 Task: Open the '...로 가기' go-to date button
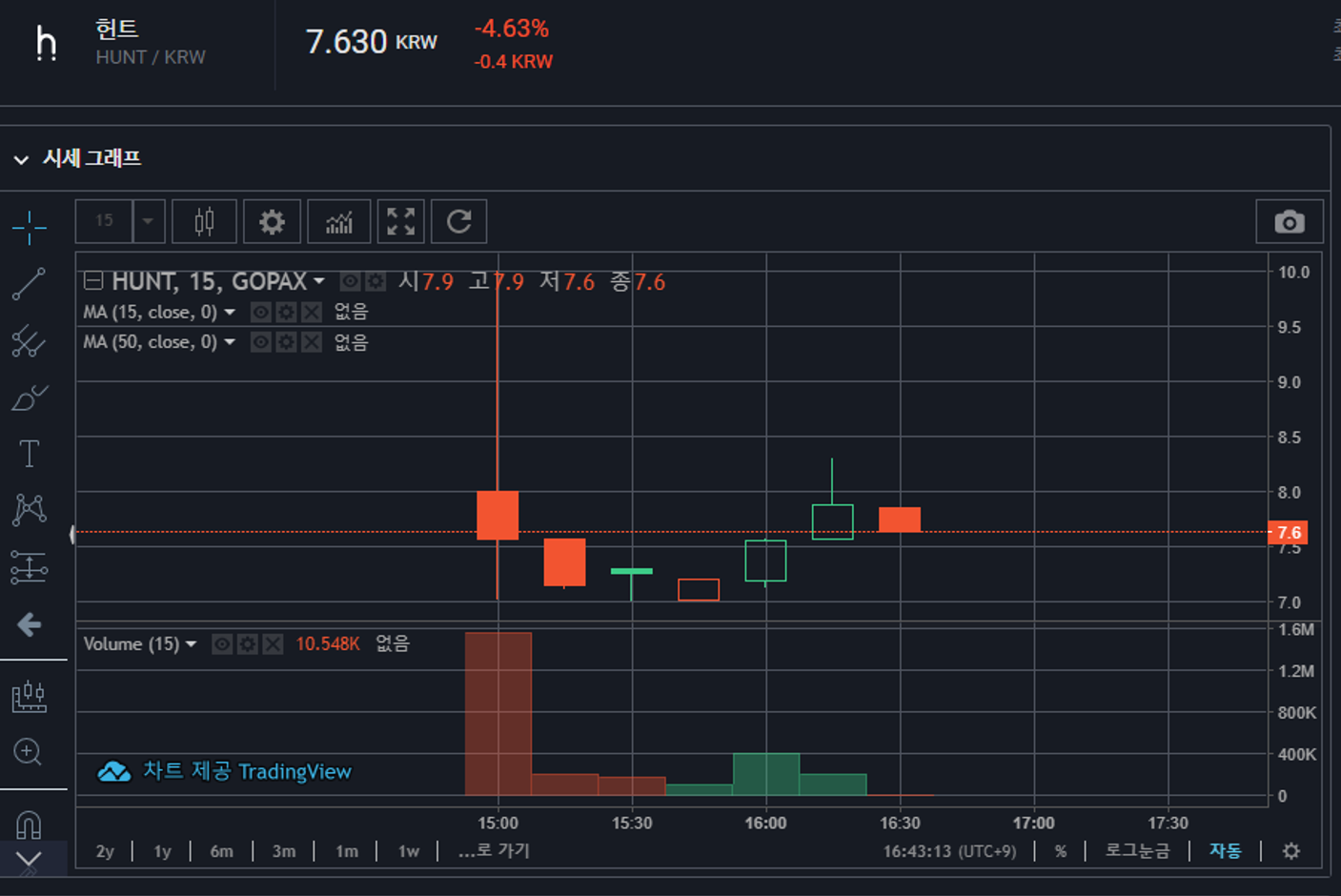tap(494, 850)
